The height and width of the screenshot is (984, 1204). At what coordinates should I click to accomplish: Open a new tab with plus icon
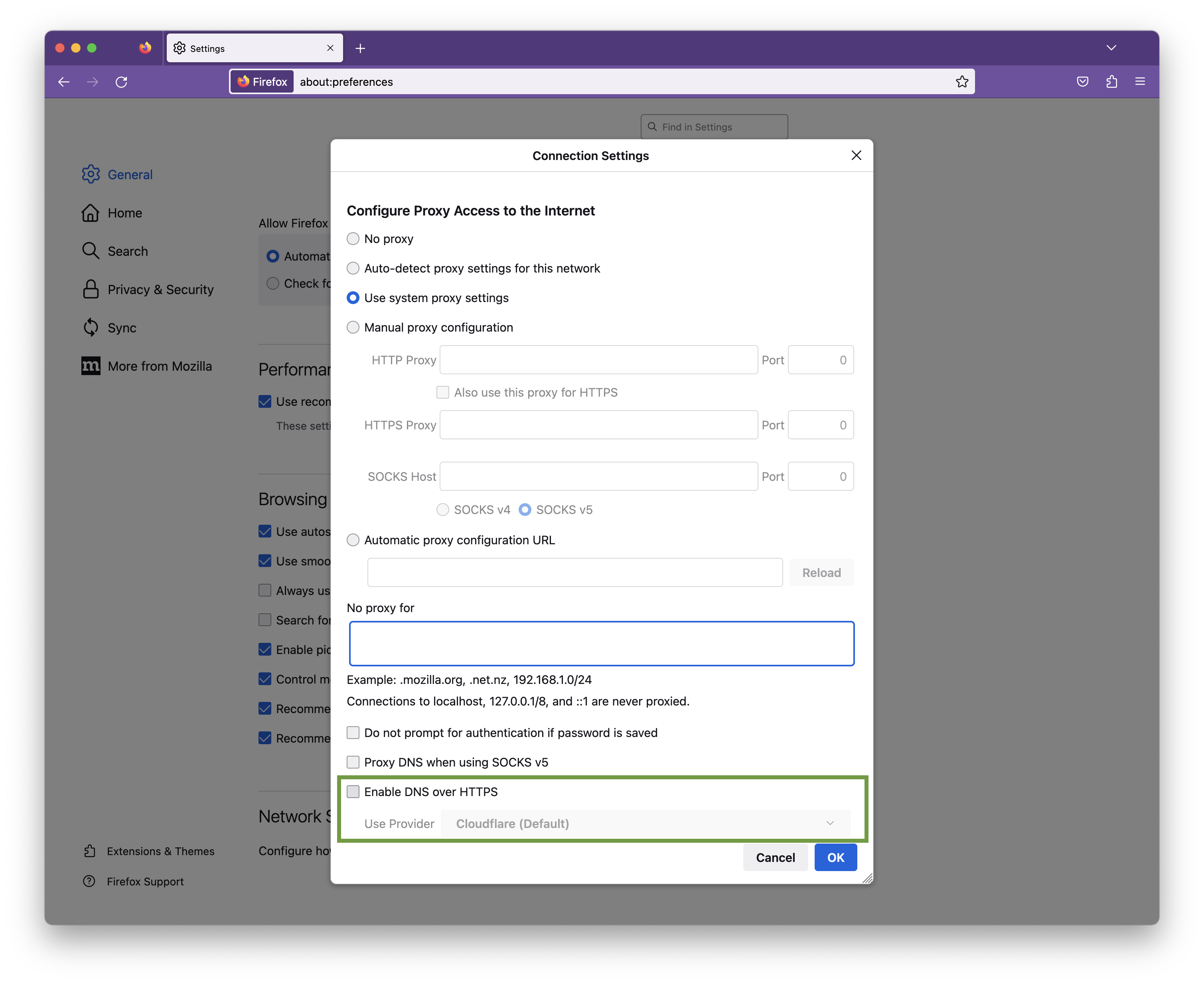pyautogui.click(x=360, y=48)
